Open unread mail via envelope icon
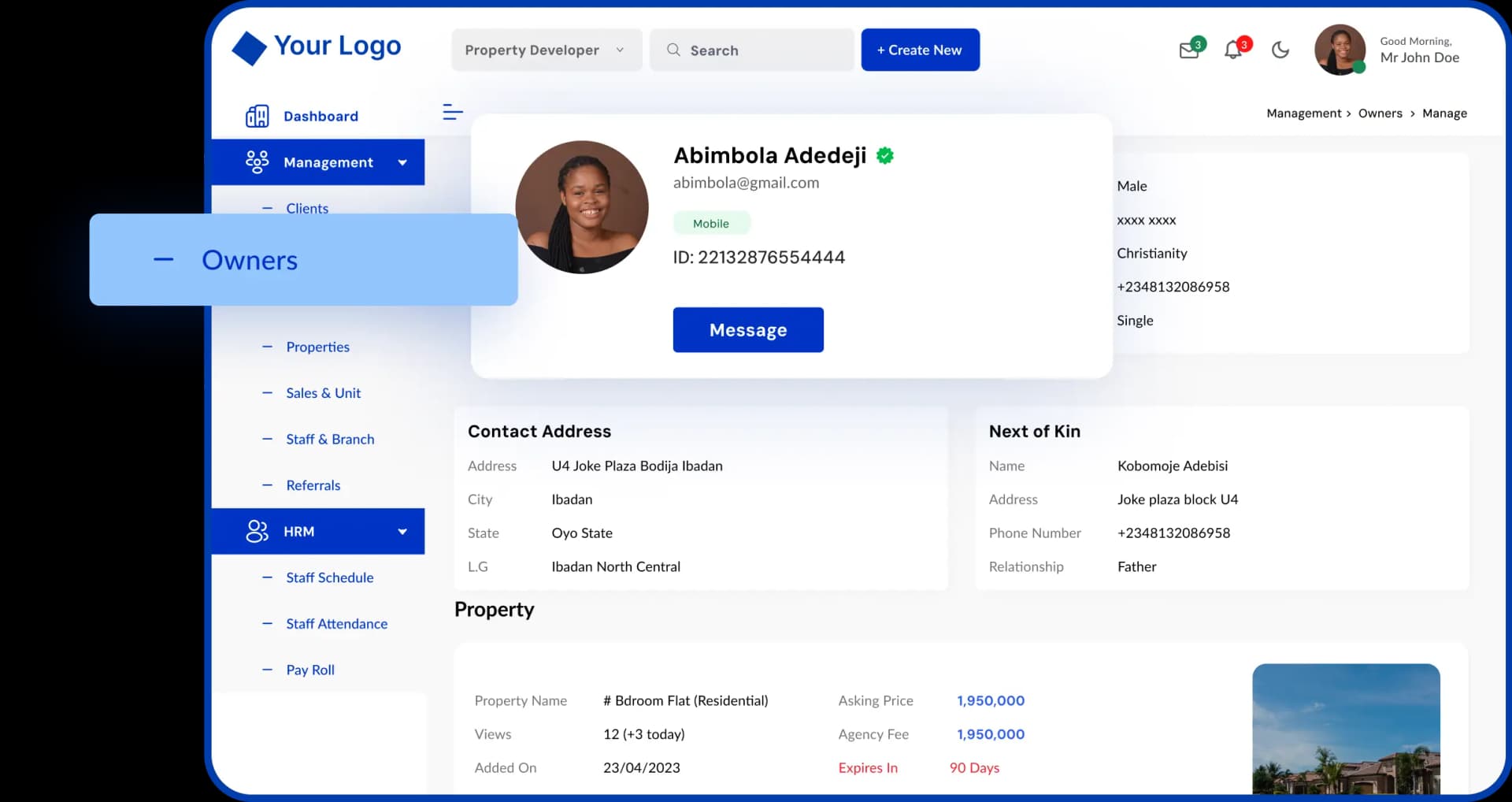Viewport: 1512px width, 802px height. tap(1188, 50)
